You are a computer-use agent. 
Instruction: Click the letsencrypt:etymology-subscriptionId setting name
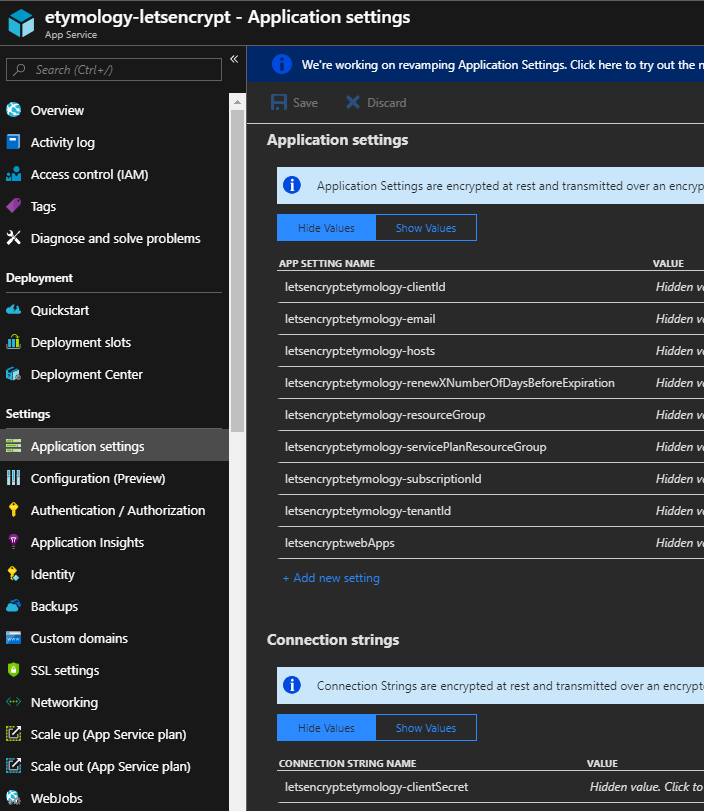[383, 479]
